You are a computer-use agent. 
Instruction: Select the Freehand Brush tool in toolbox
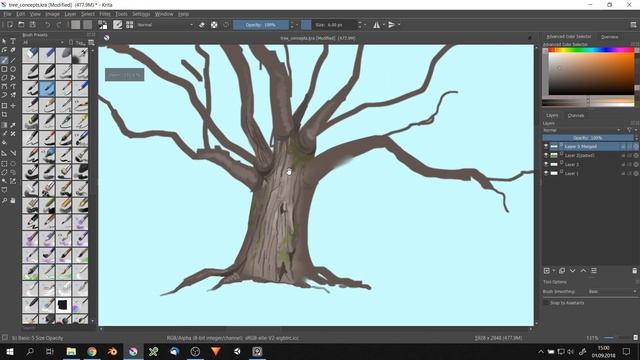click(4, 60)
